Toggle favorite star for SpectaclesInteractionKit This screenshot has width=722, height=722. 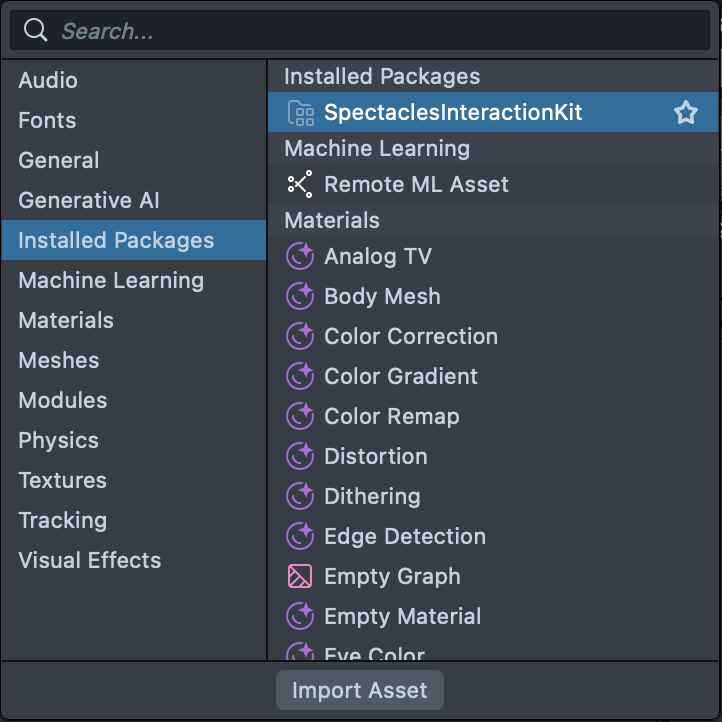(x=685, y=113)
